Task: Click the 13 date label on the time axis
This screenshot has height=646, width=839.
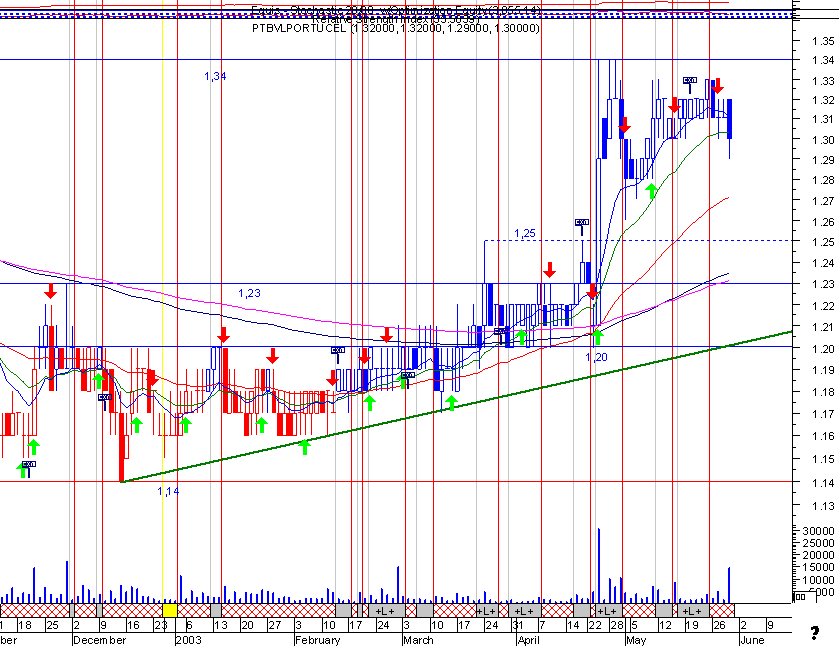Action: point(220,625)
